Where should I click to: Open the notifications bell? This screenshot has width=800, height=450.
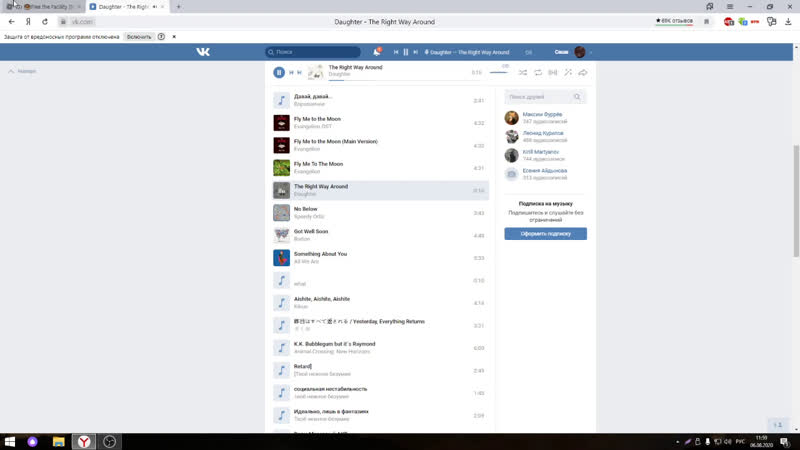pyautogui.click(x=377, y=52)
